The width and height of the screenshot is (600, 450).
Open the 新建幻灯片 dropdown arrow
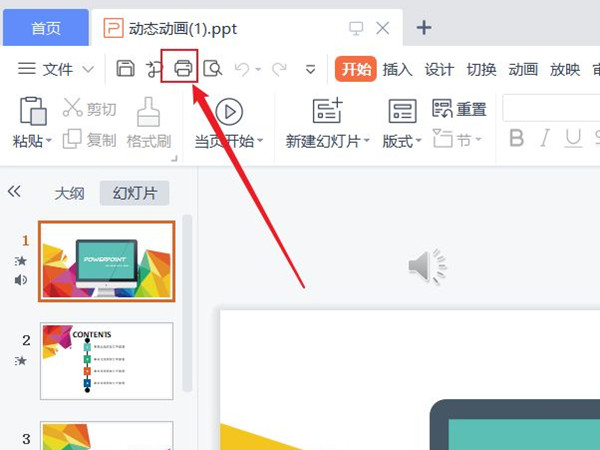[367, 141]
